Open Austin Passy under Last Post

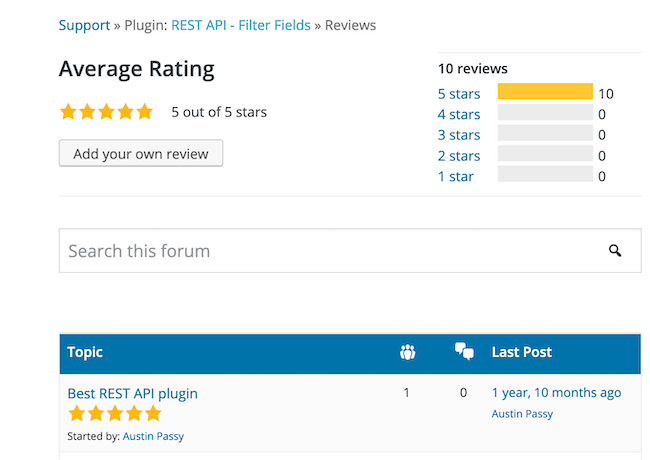click(522, 414)
